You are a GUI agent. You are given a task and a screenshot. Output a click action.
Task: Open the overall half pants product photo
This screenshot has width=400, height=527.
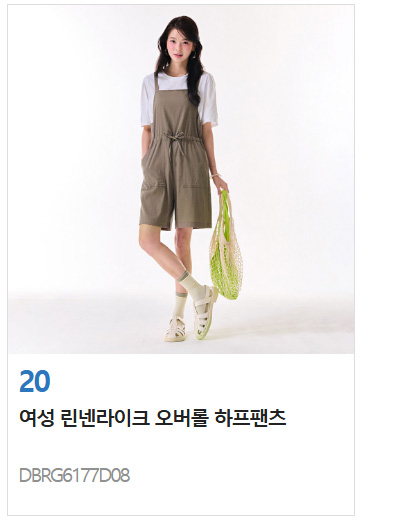pos(181,179)
